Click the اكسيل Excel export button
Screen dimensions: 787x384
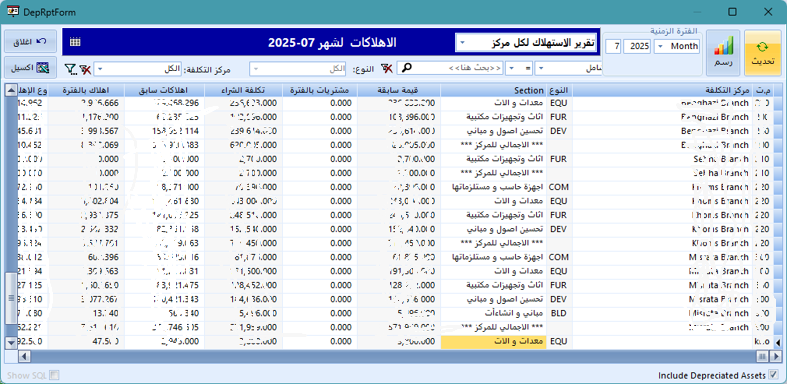click(30, 67)
